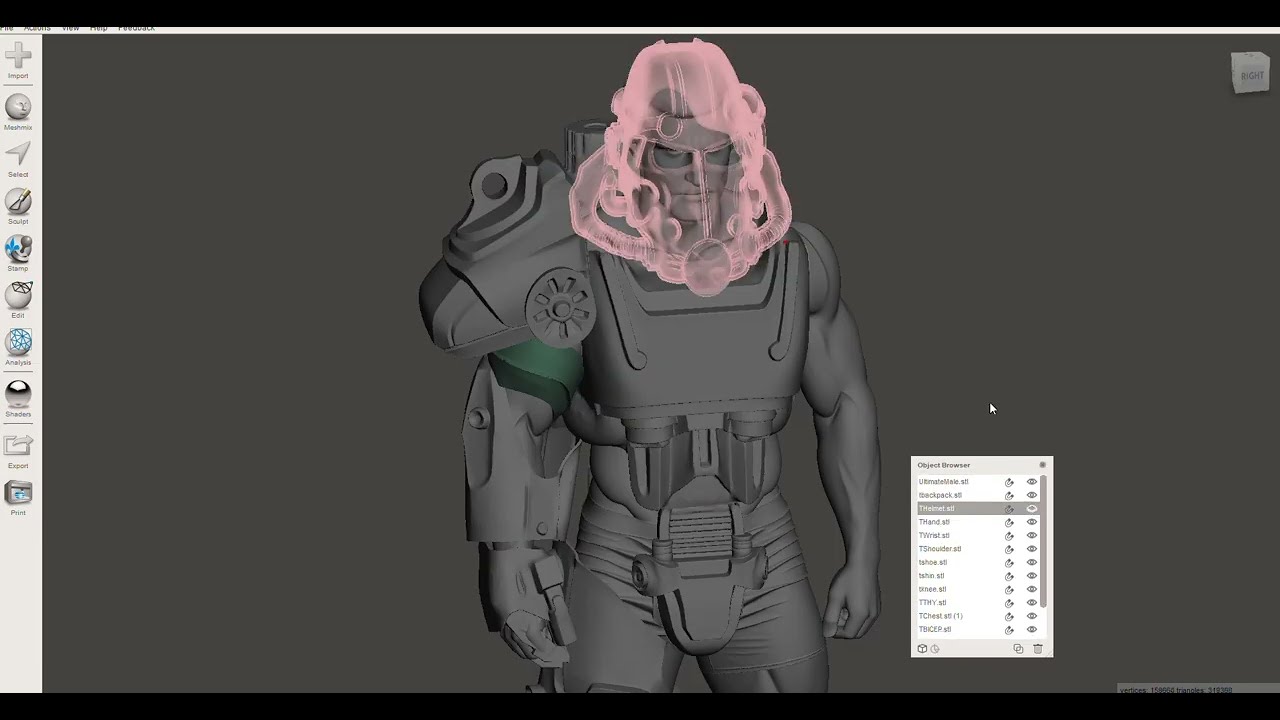This screenshot has width=1280, height=720.
Task: Click the magnet icon for UltimateMale.stl
Action: (x=1009, y=482)
